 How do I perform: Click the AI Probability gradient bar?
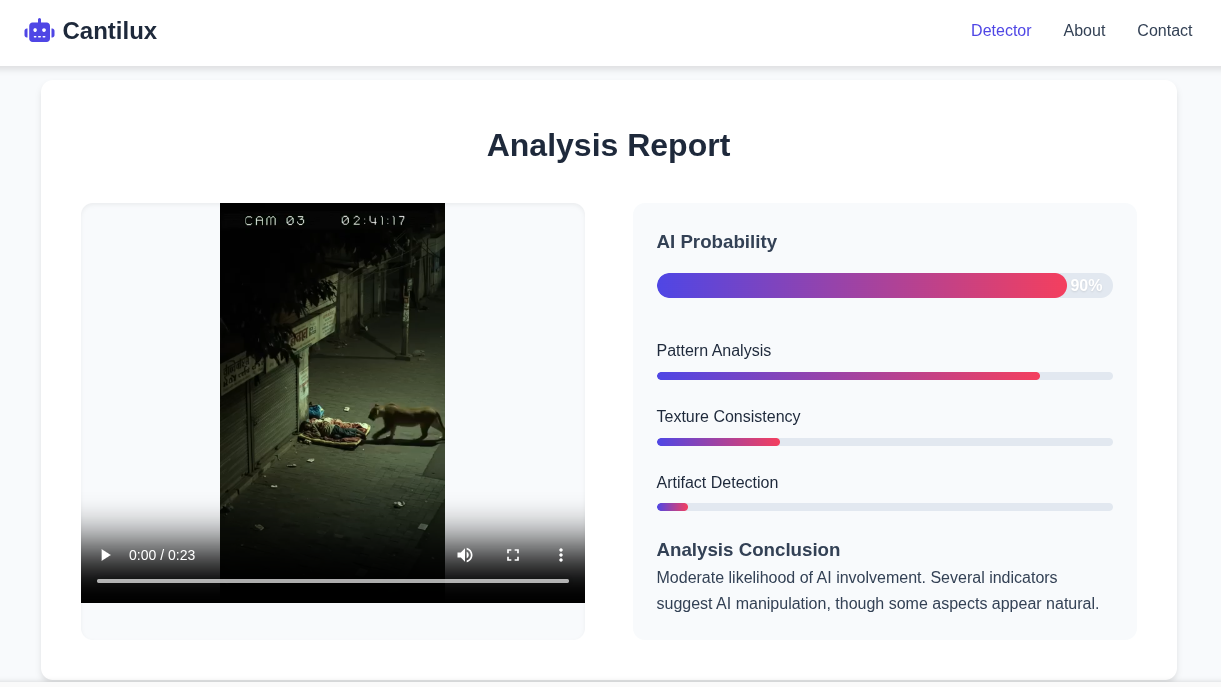pos(884,285)
